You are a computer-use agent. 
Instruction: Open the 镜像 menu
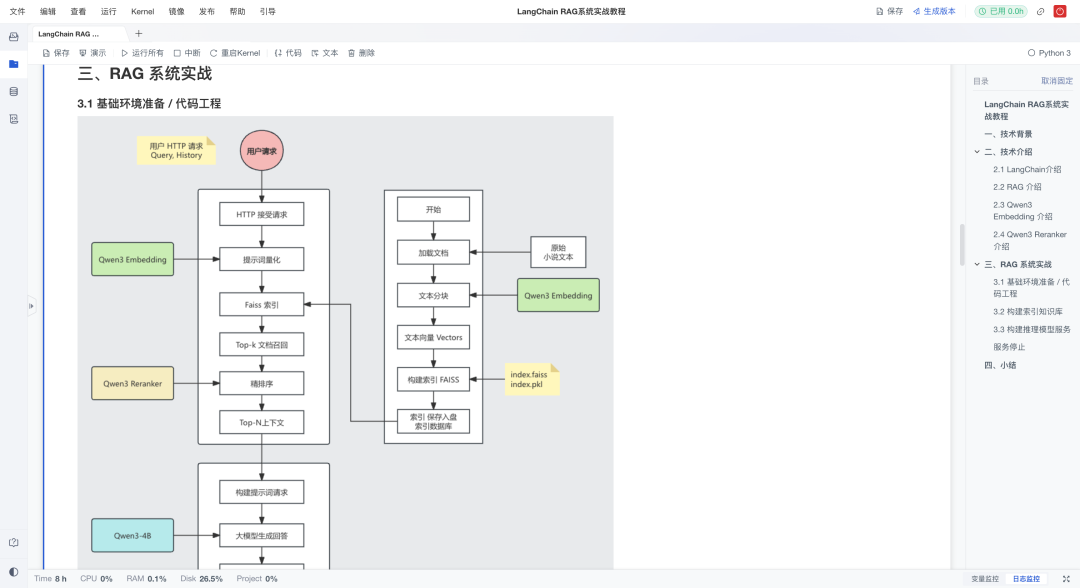[x=176, y=12]
